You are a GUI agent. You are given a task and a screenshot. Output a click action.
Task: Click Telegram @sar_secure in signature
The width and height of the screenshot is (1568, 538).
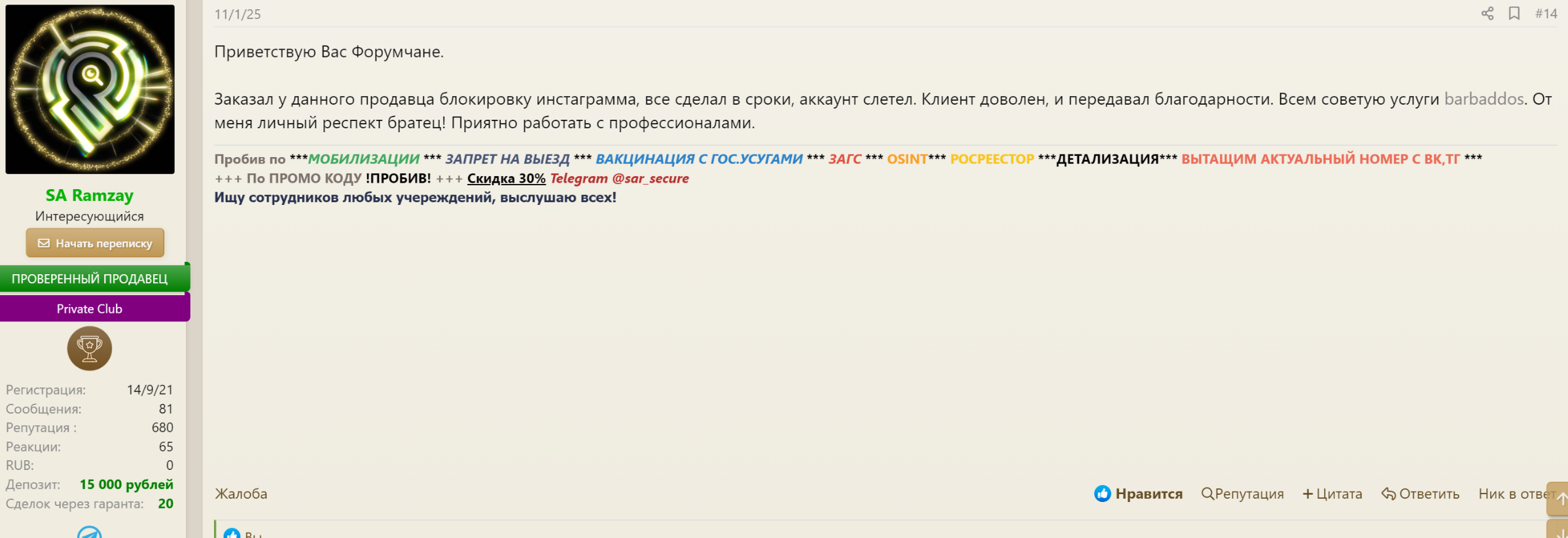(619, 178)
